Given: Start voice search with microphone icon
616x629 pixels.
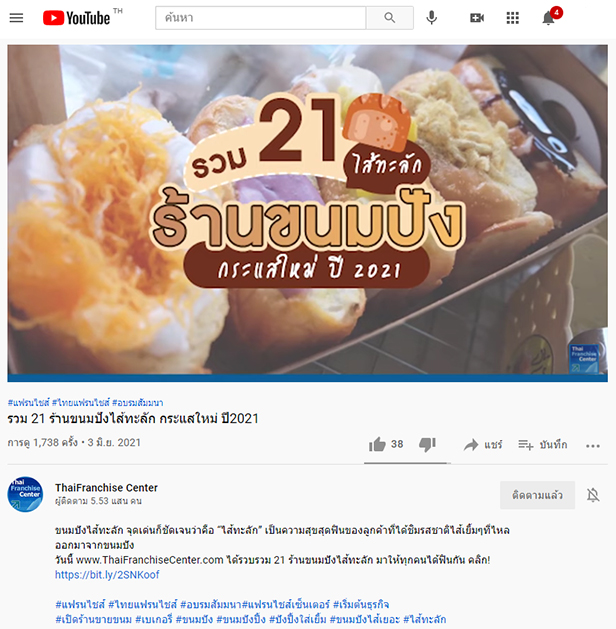Looking at the screenshot, I should tap(432, 18).
